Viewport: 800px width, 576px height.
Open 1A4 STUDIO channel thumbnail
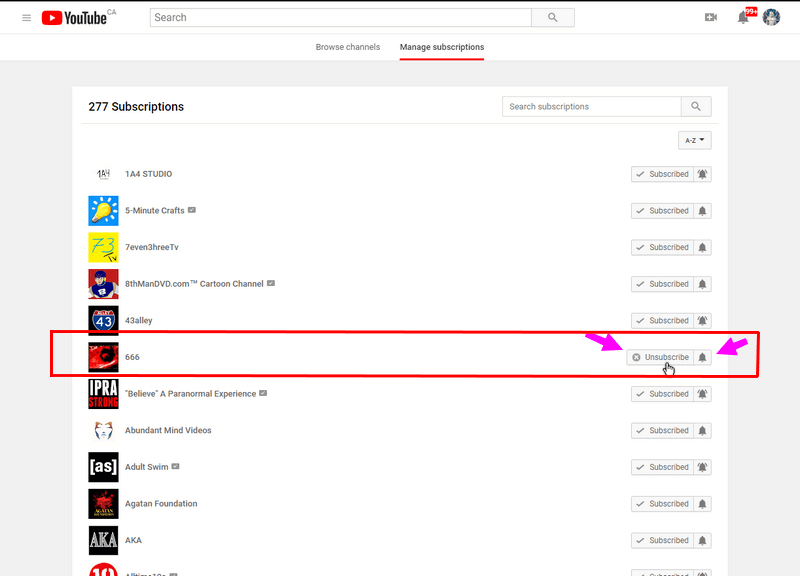104,174
